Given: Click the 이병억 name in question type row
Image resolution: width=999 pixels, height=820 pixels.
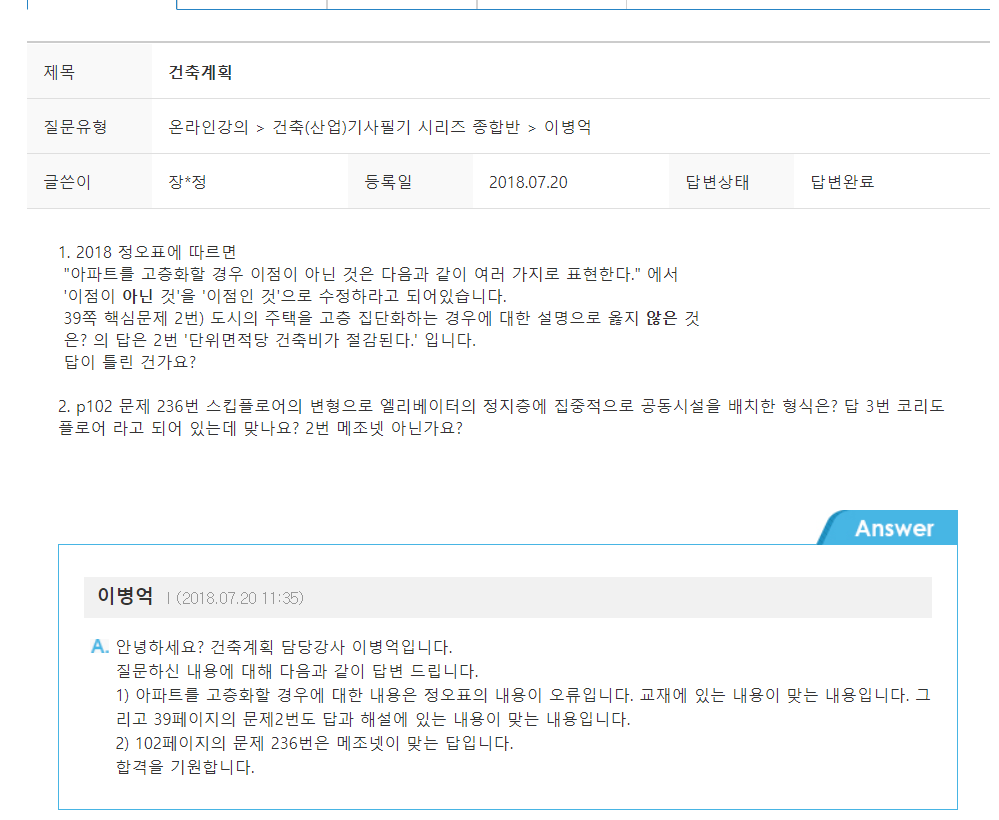Looking at the screenshot, I should point(567,127).
